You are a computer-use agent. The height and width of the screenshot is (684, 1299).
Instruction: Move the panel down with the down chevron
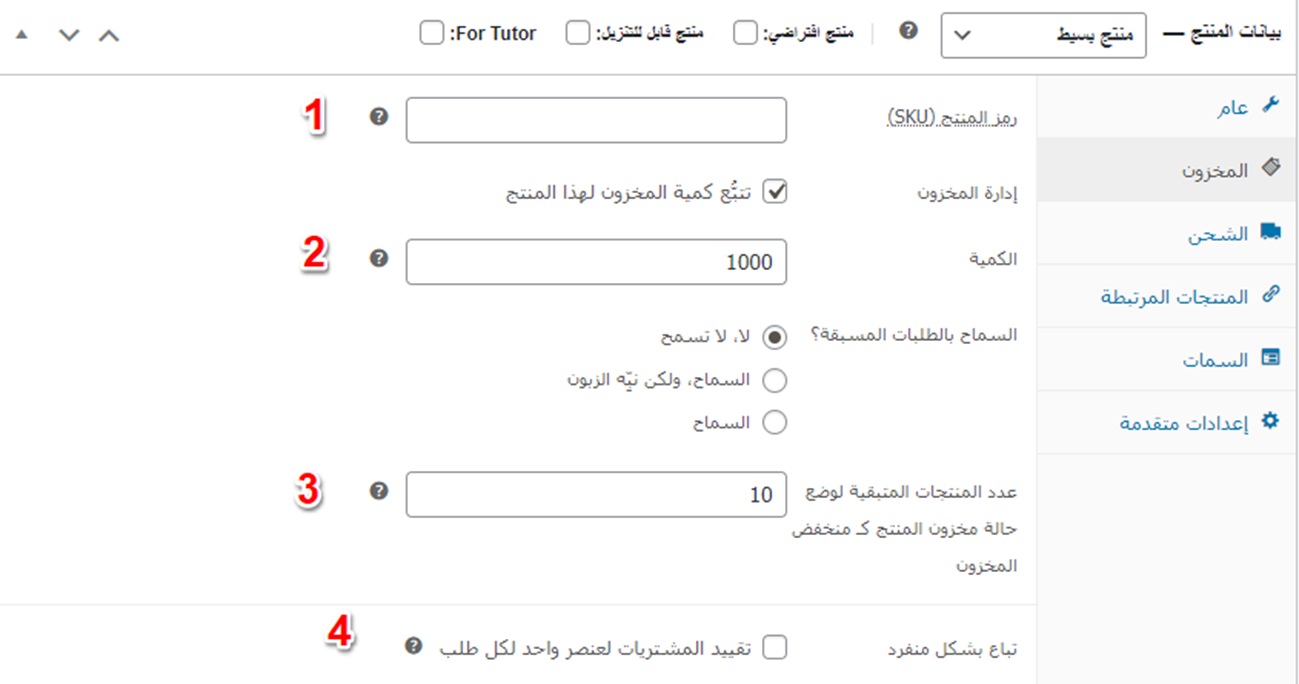tap(68, 35)
